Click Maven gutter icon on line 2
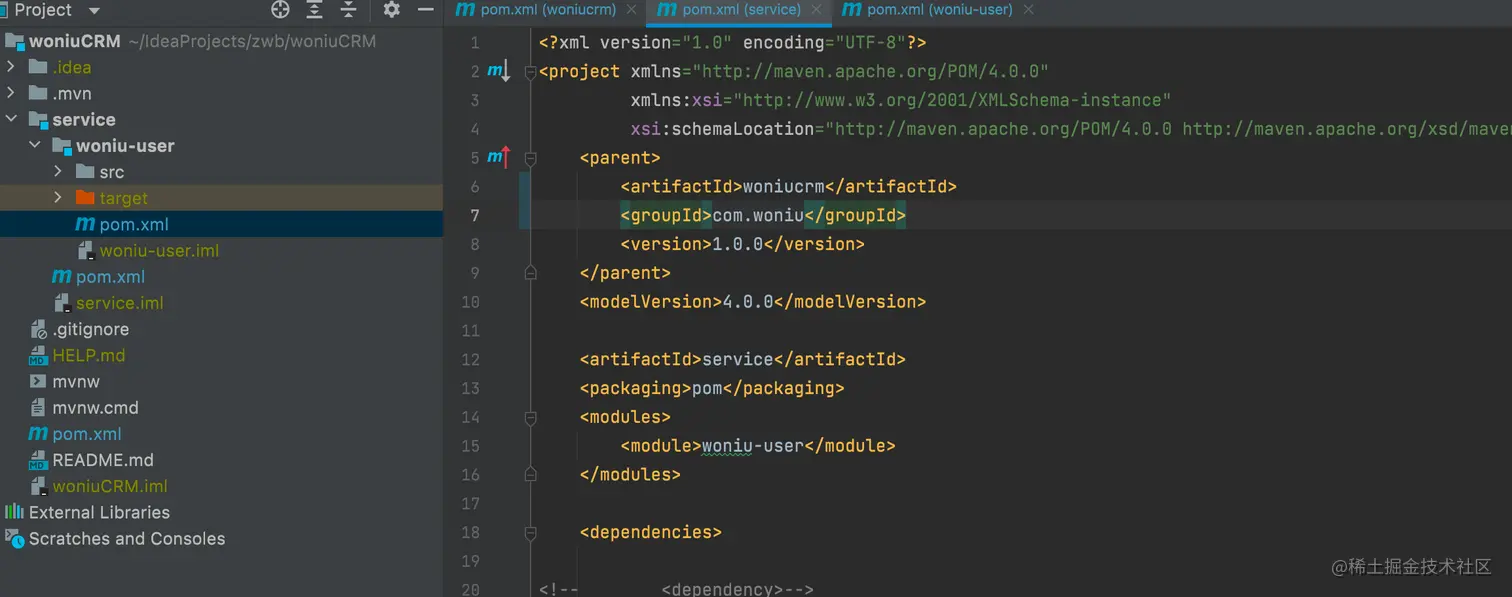 (498, 71)
